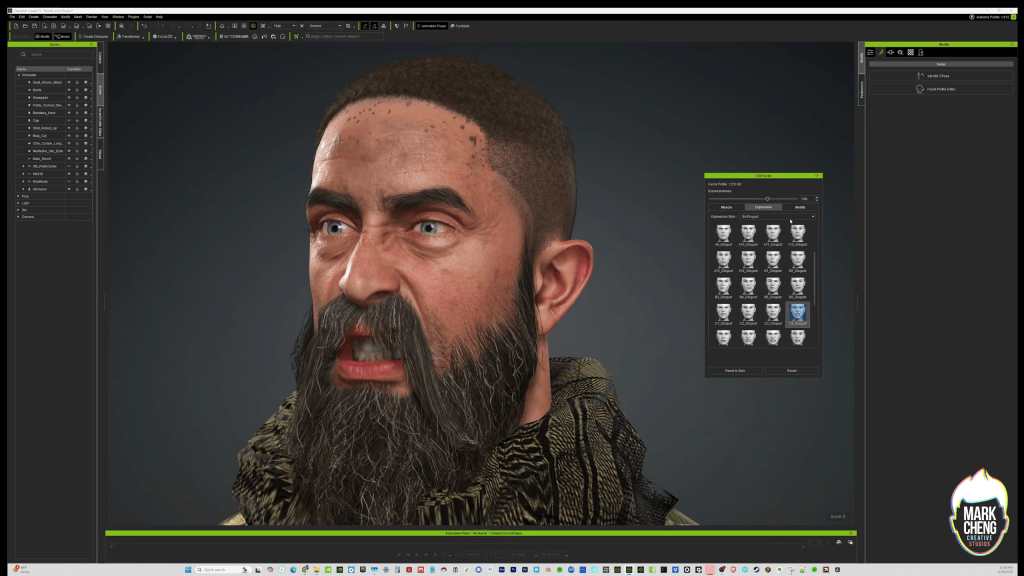Click the Expressiveness value stepper arrows

[x=816, y=199]
